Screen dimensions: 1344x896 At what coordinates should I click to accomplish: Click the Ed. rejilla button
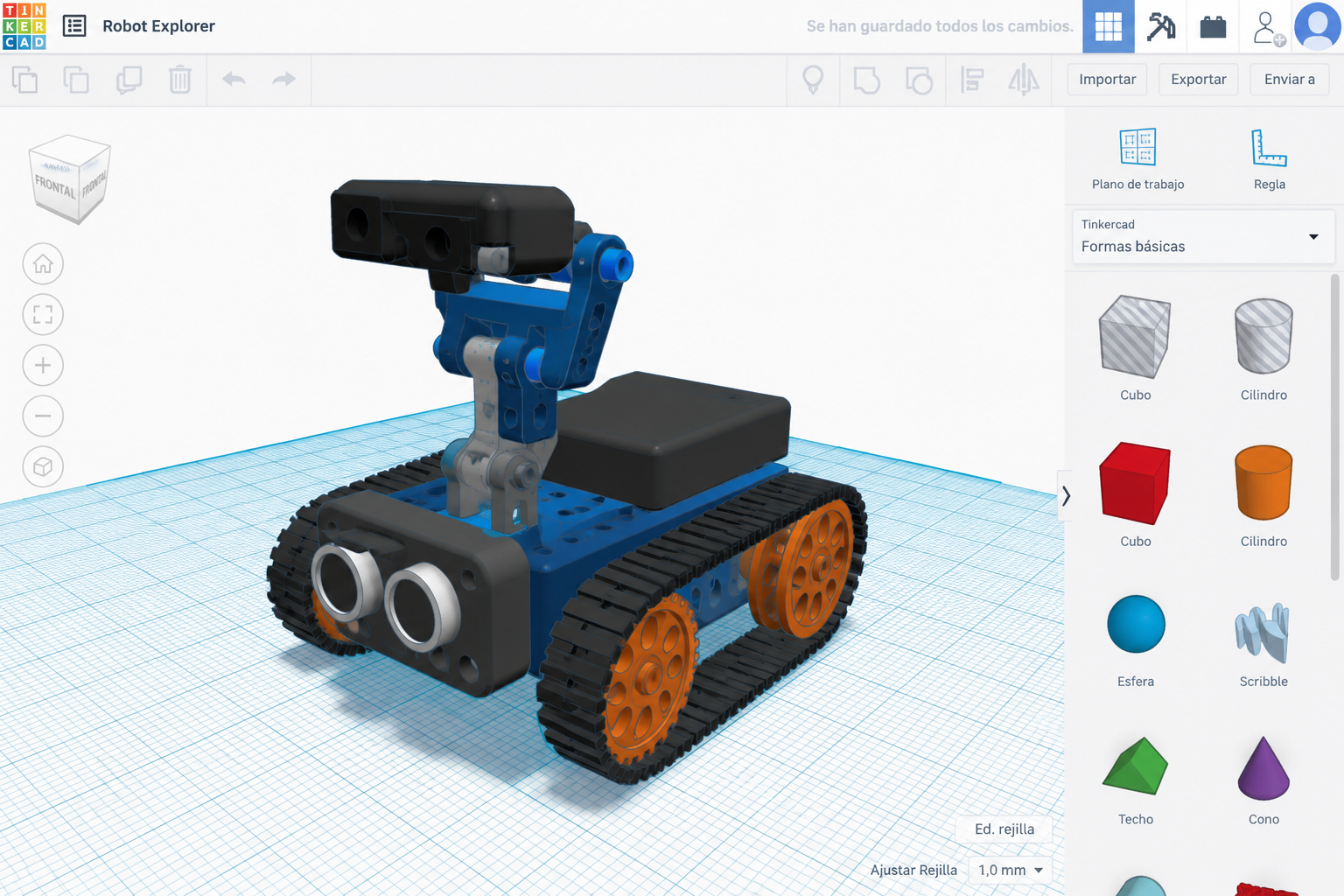pos(1004,829)
